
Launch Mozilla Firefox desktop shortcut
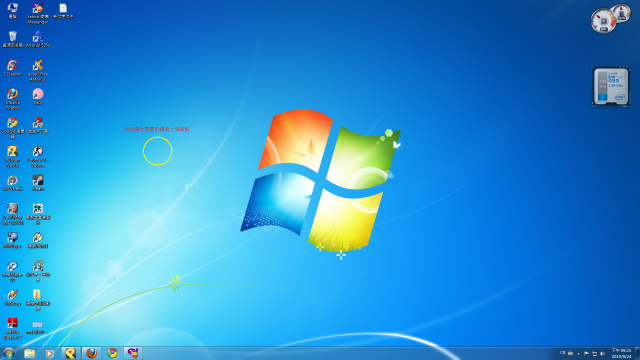coord(13,99)
